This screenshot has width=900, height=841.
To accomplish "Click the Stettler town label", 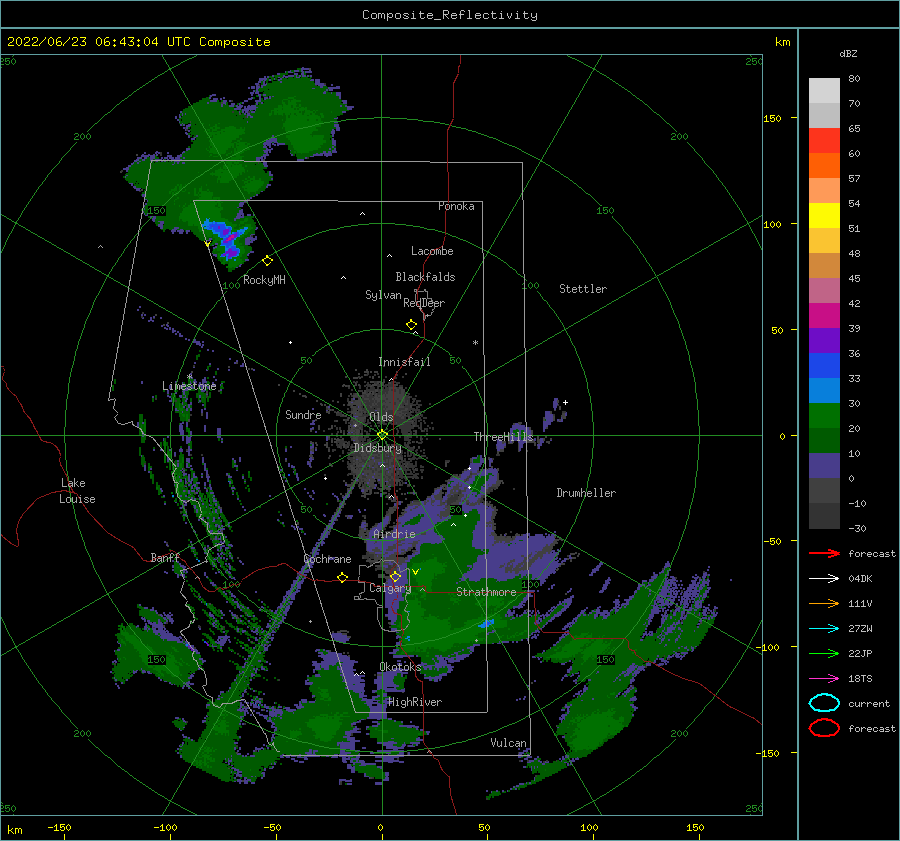I will [583, 289].
